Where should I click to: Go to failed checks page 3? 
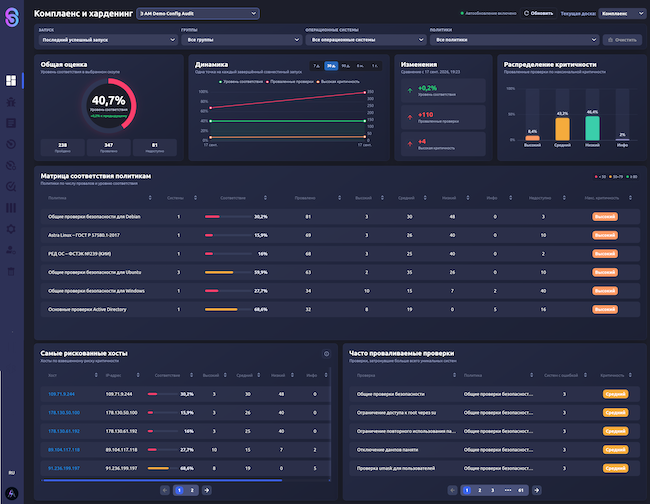[x=492, y=490]
